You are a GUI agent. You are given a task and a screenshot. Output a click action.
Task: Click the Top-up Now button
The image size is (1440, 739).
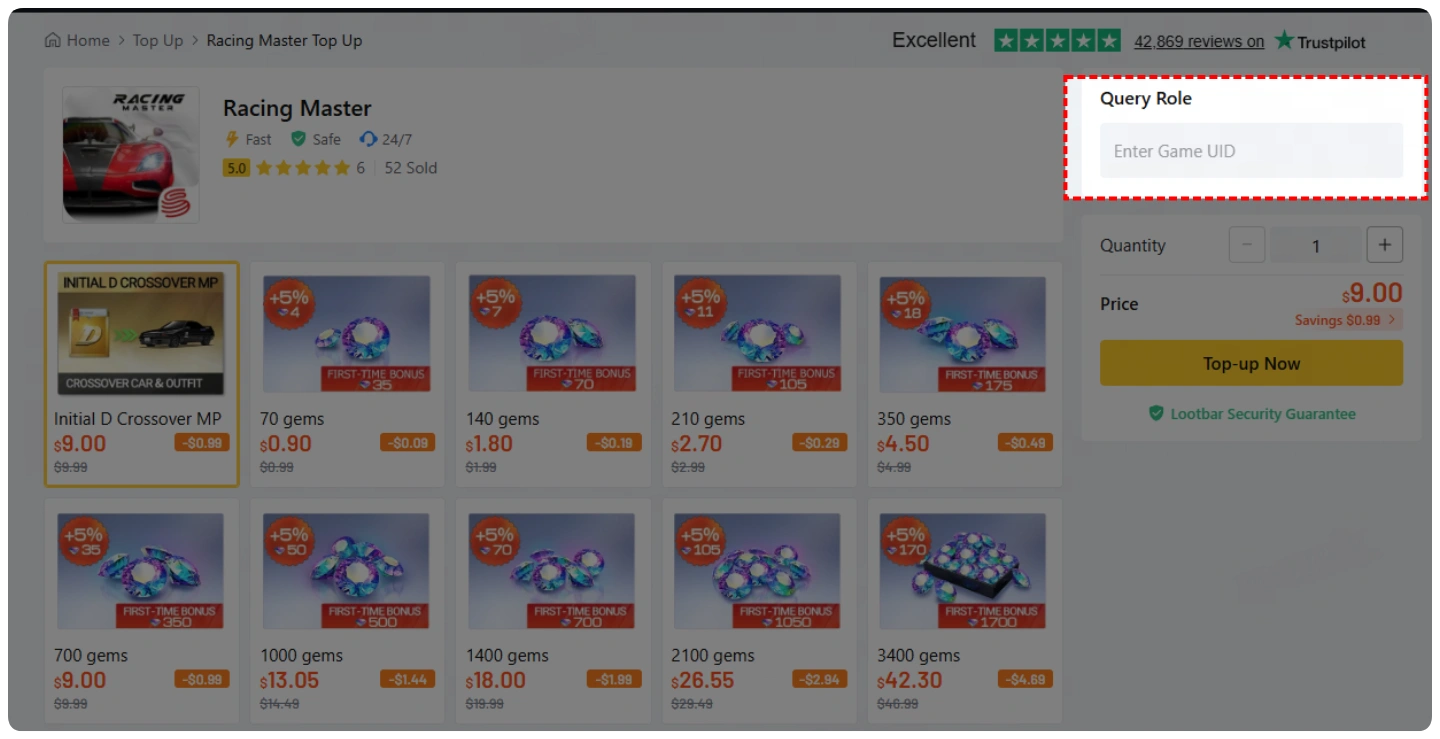[x=1251, y=363]
